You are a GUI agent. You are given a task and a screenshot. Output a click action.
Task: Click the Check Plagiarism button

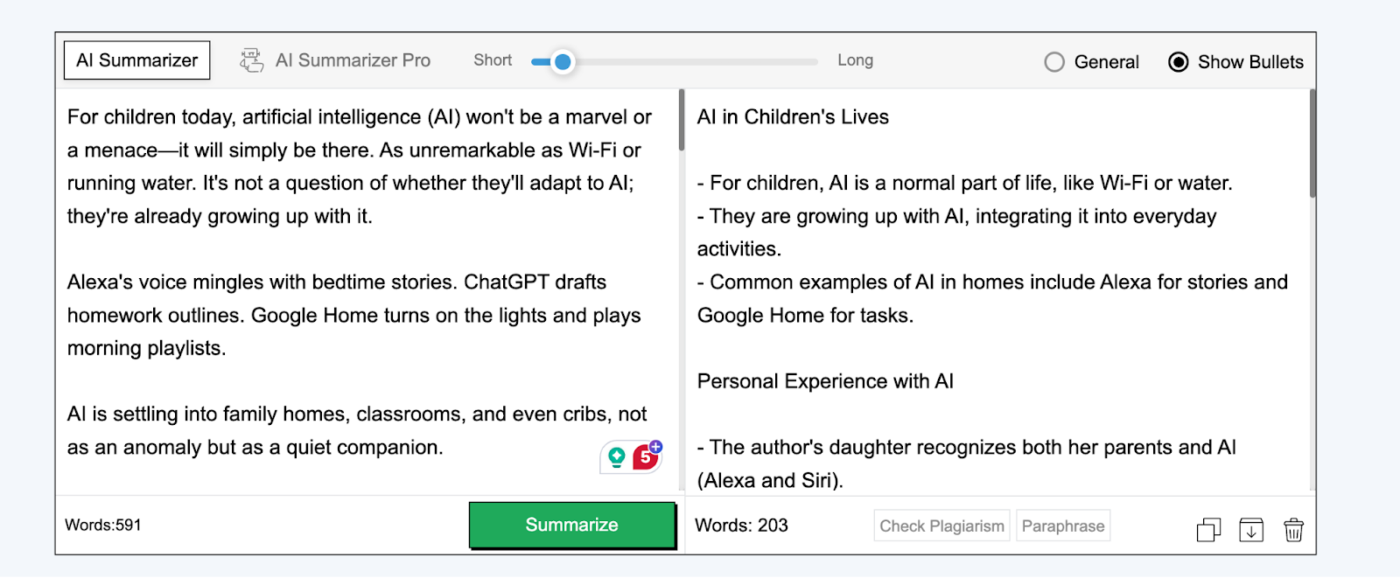pyautogui.click(x=941, y=526)
